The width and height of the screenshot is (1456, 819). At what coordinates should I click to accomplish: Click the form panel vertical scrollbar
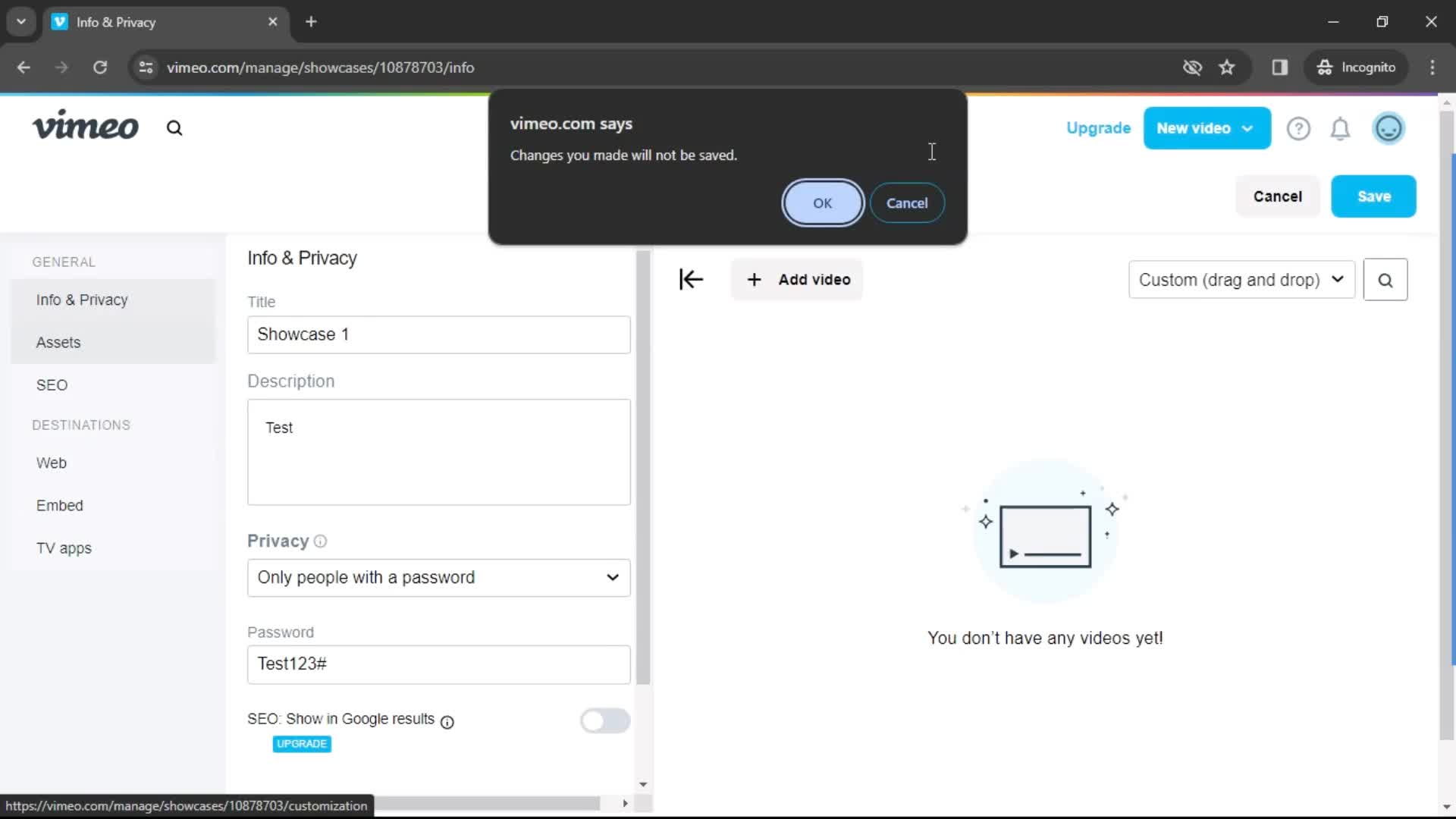(643, 467)
